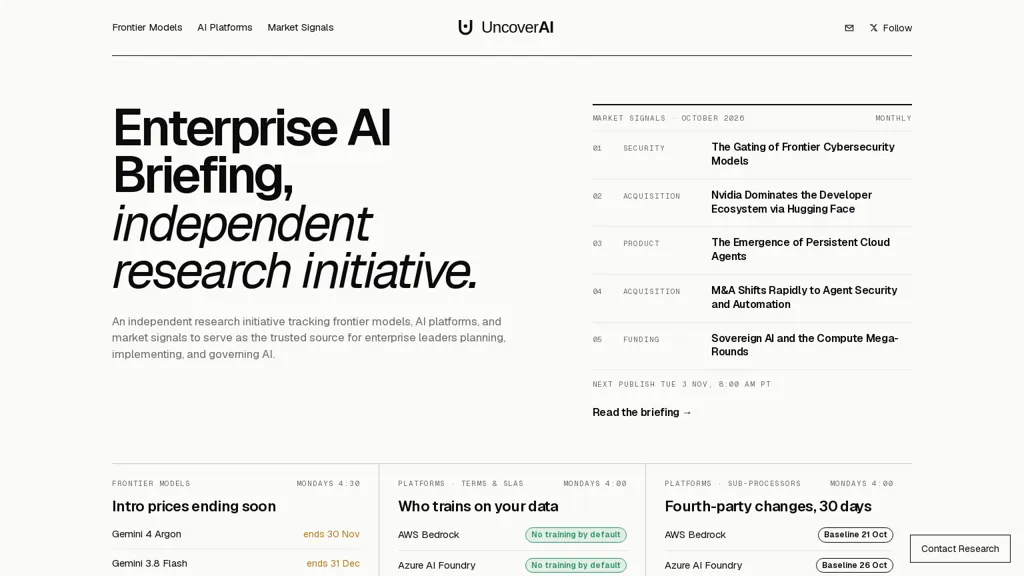Click the MONTHLY label in Market Signals
This screenshot has width=1024, height=576.
(893, 118)
